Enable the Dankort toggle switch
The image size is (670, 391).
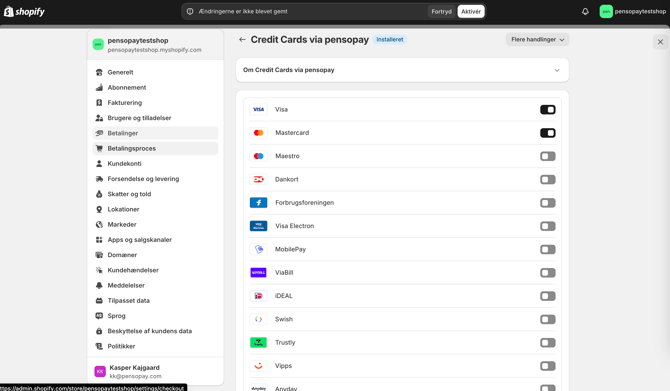pos(548,179)
